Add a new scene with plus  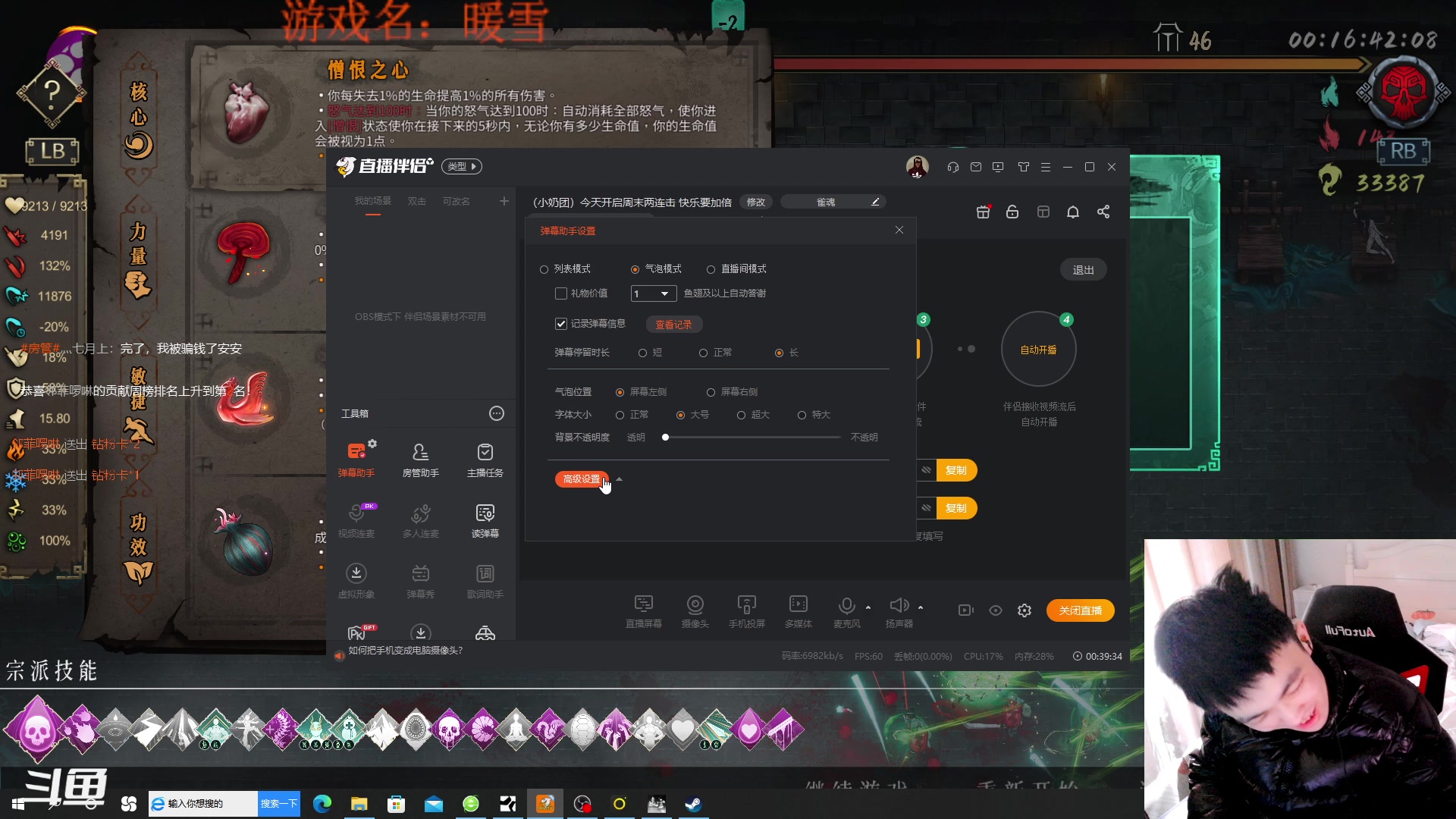click(x=504, y=201)
